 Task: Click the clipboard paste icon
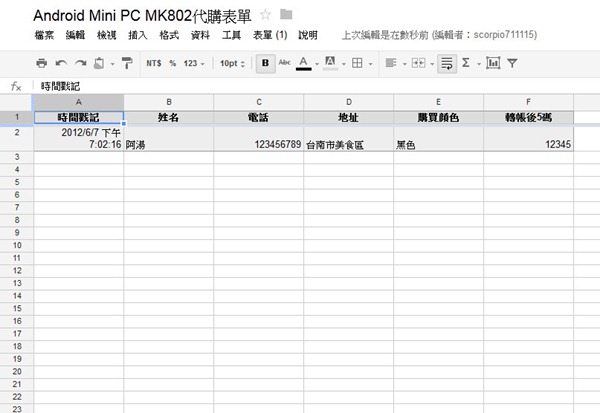pos(99,63)
